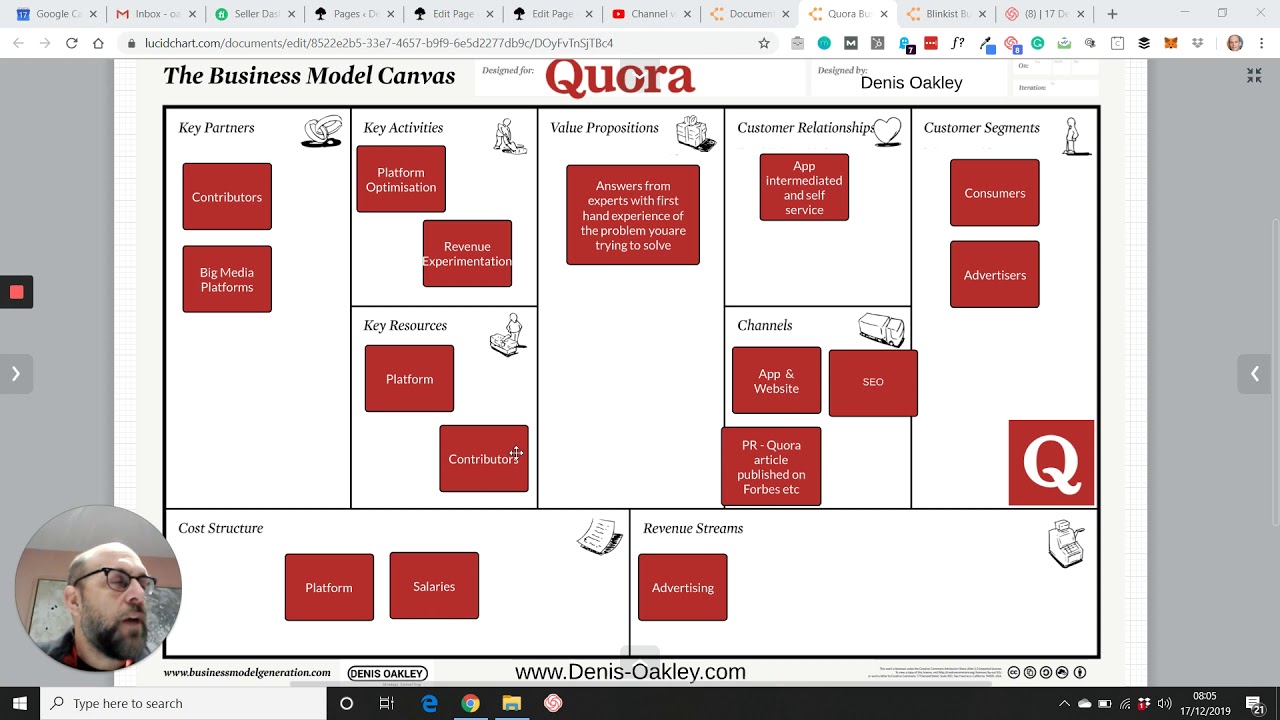
Task: Open the Buffer stacked-layers extension
Action: coord(1144,43)
